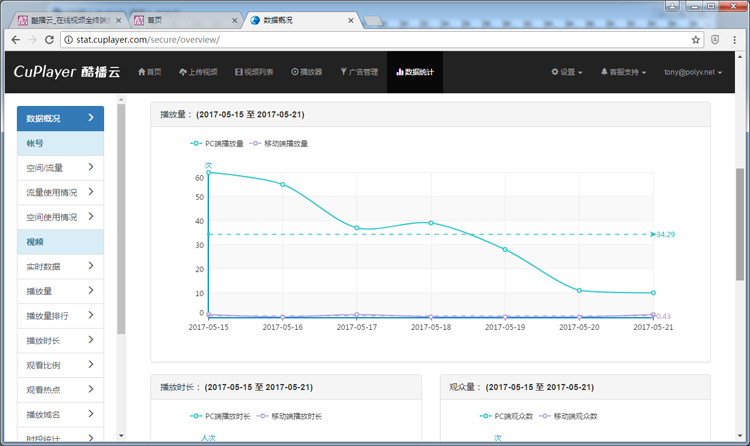
Task: Click the shield extension icon in toolbar
Action: (x=716, y=39)
